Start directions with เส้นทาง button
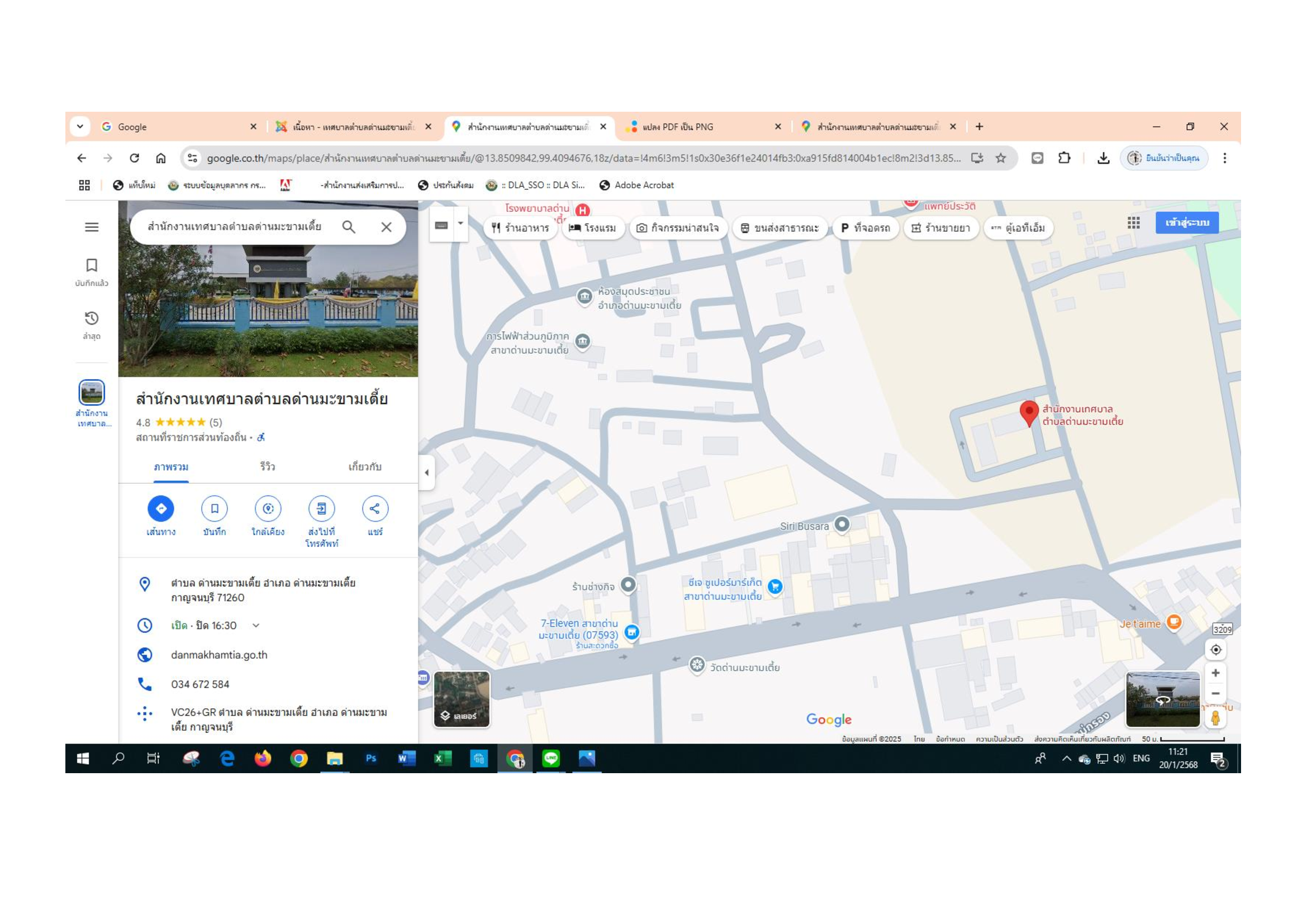The width and height of the screenshot is (1307, 924). [x=161, y=516]
